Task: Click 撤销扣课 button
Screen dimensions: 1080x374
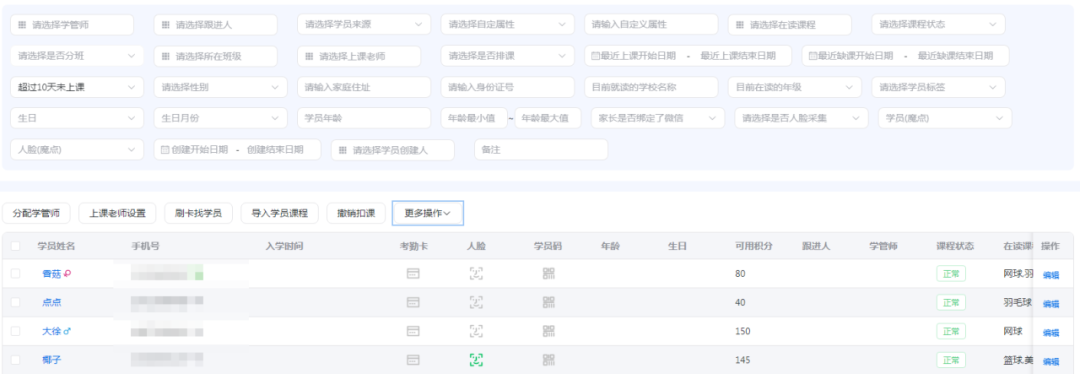Action: (x=356, y=213)
